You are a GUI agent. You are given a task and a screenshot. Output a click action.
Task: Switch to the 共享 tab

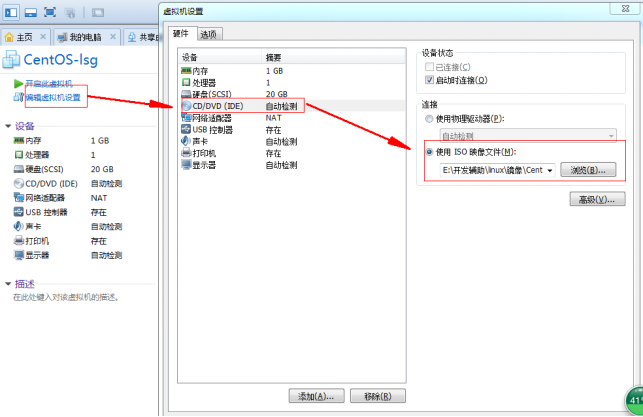(x=143, y=37)
